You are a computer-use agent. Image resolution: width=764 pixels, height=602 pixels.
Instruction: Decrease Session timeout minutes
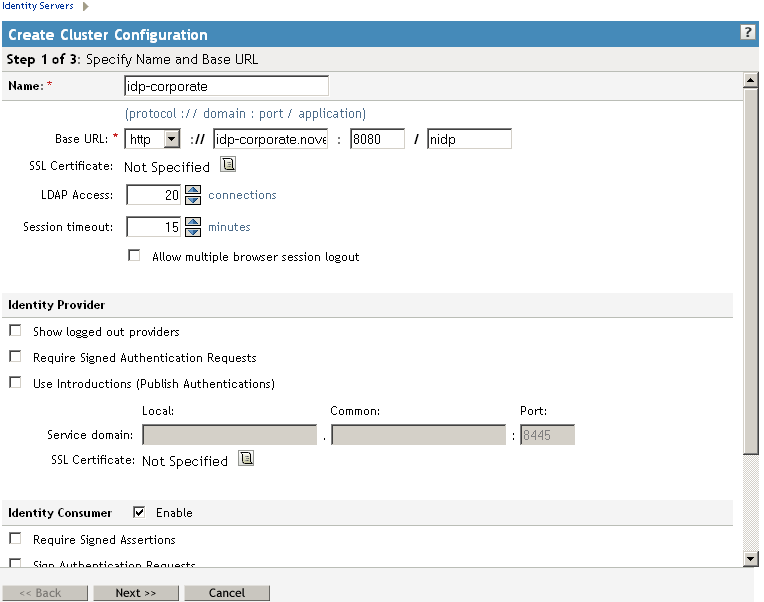(x=193, y=232)
